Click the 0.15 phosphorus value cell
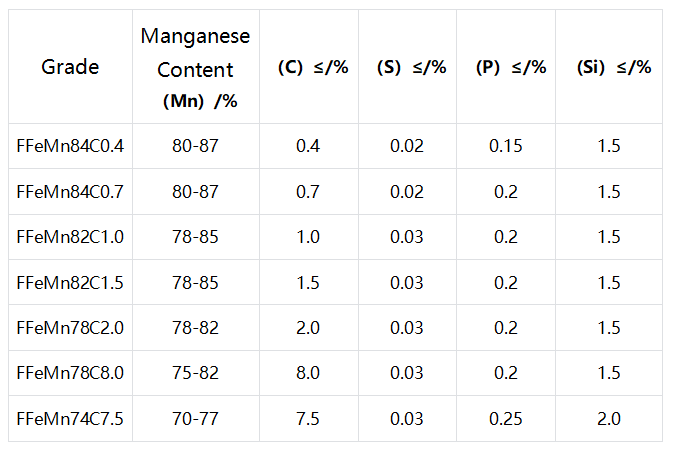The width and height of the screenshot is (675, 453). [506, 146]
